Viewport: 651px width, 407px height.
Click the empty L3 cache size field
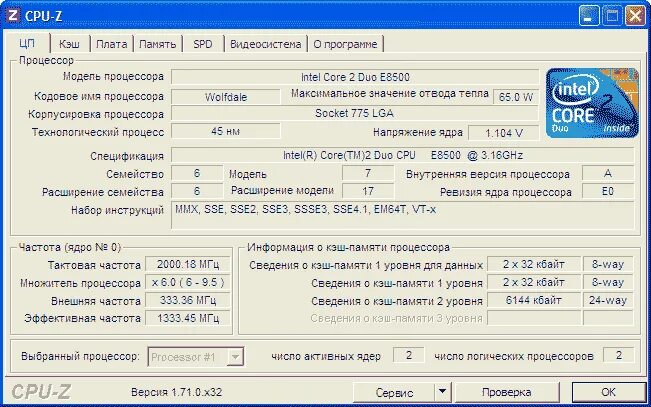(534, 318)
